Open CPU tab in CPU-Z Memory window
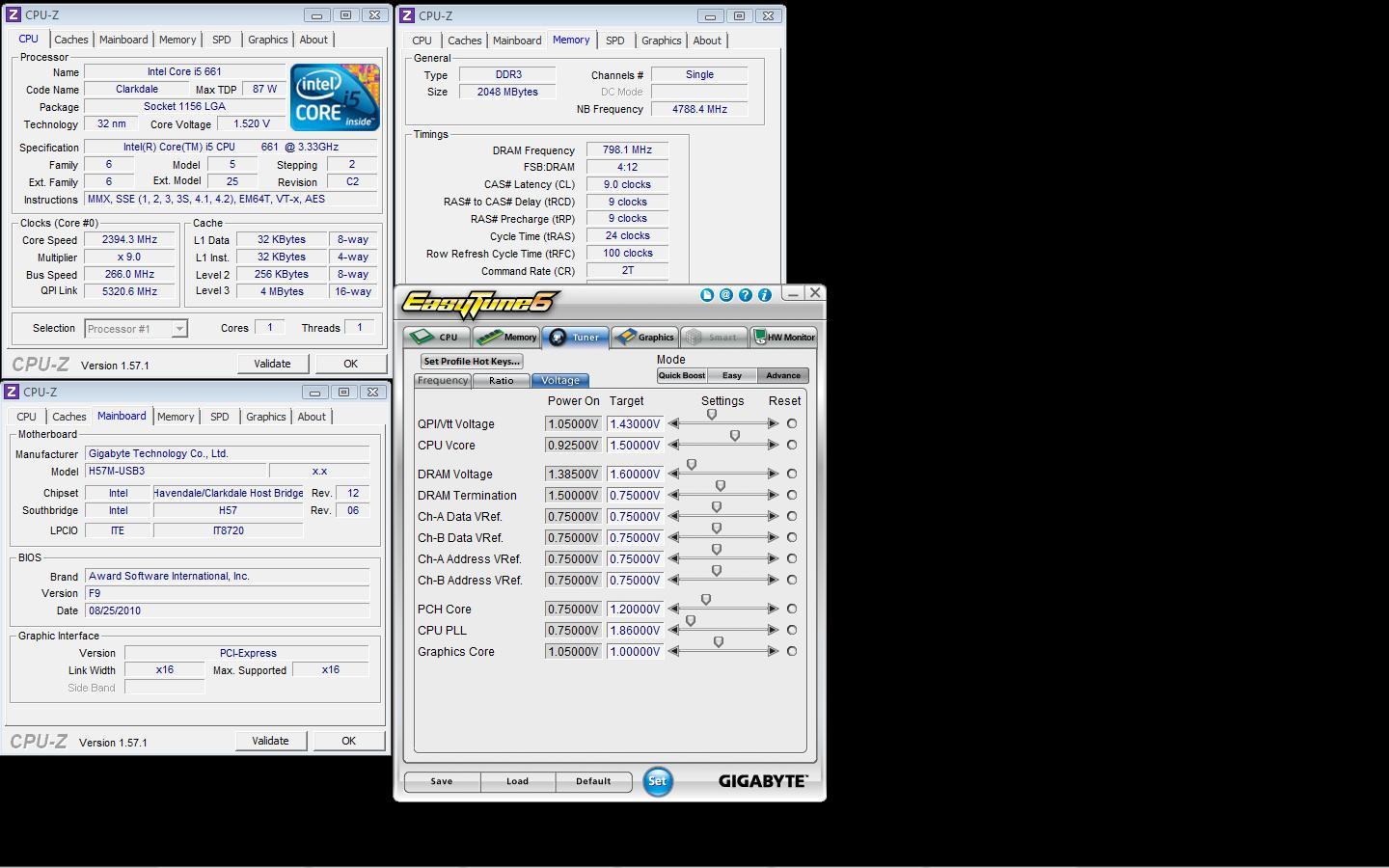 [x=422, y=41]
